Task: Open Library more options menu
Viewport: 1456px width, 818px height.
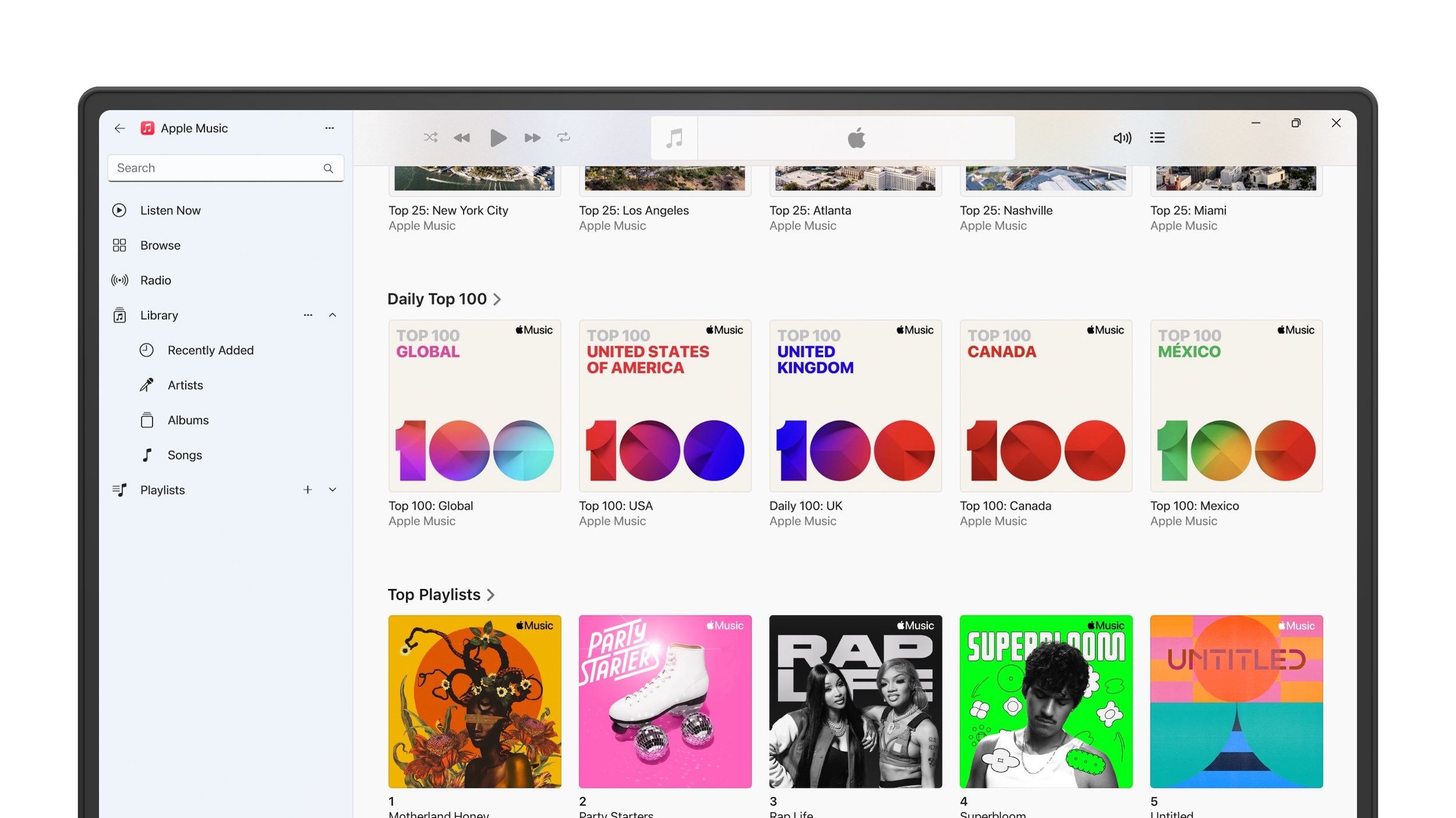Action: coord(308,315)
